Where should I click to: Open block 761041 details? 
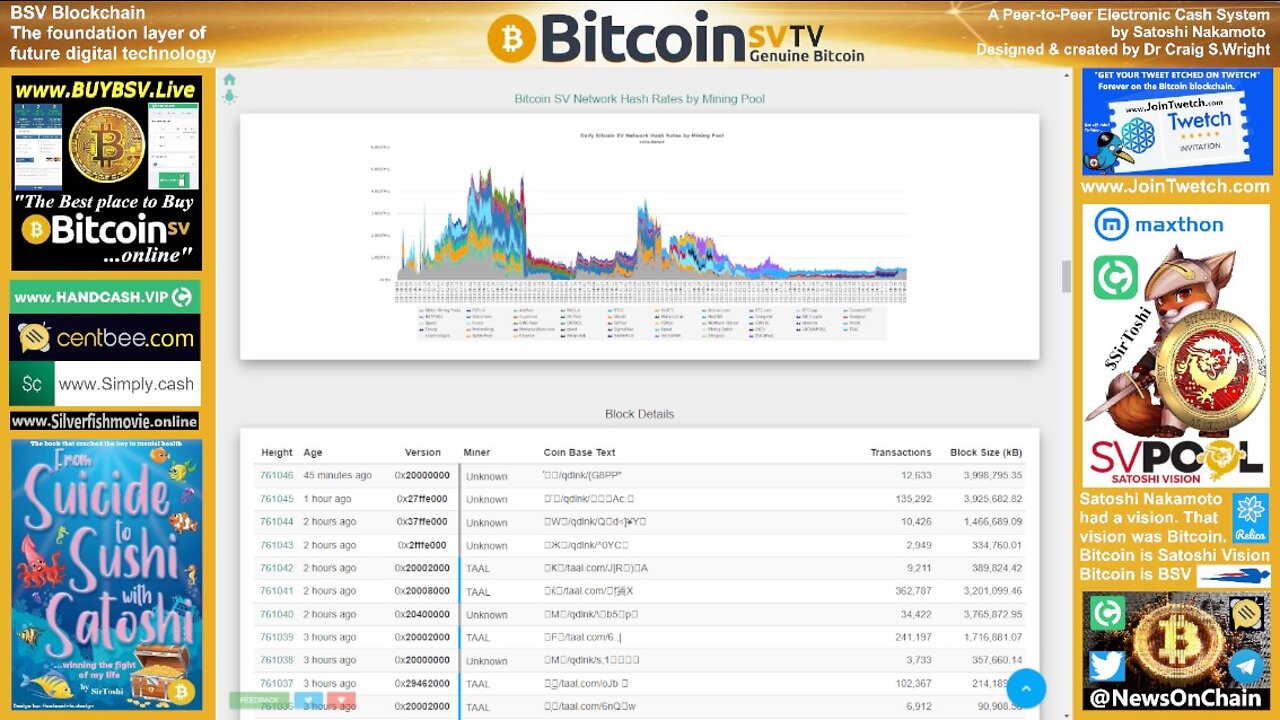(277, 591)
